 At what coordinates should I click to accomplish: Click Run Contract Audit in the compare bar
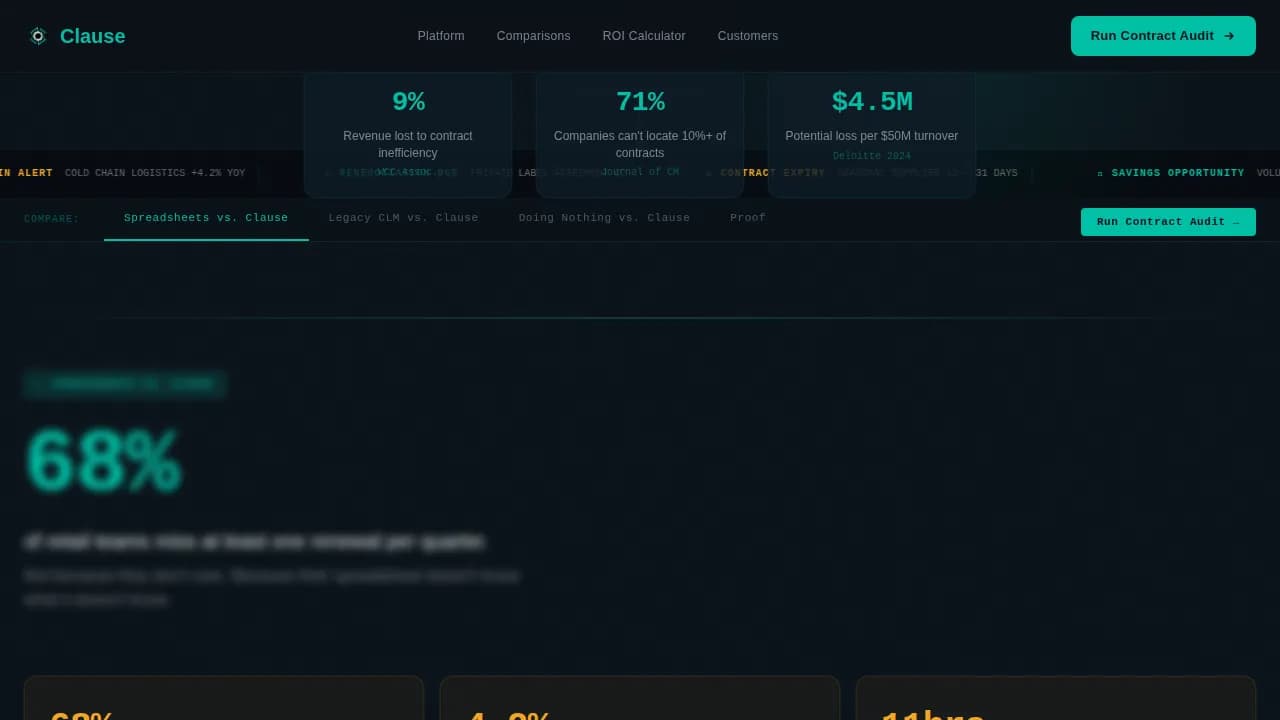[1168, 222]
